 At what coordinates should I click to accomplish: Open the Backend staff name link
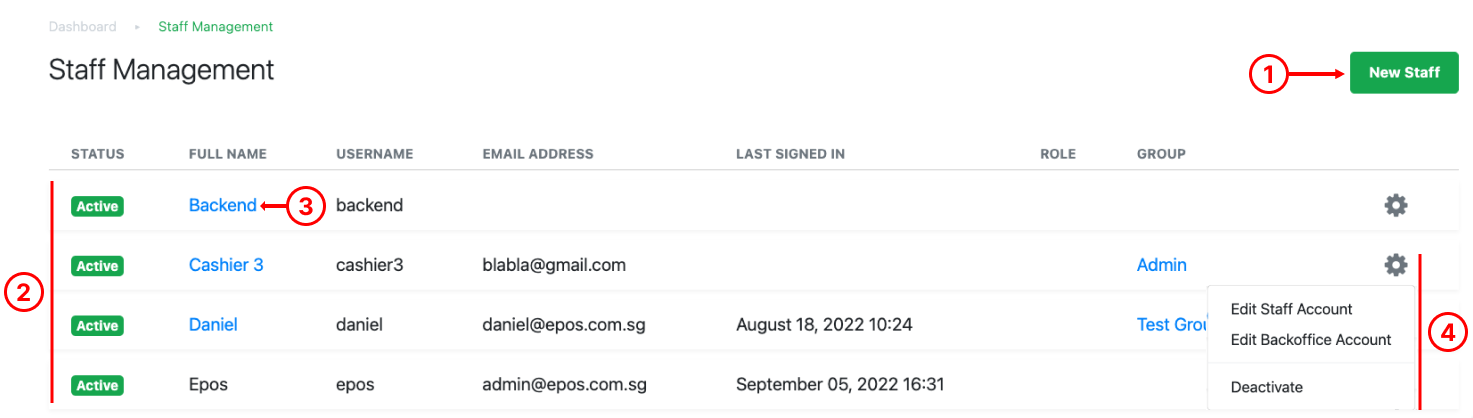click(x=223, y=205)
